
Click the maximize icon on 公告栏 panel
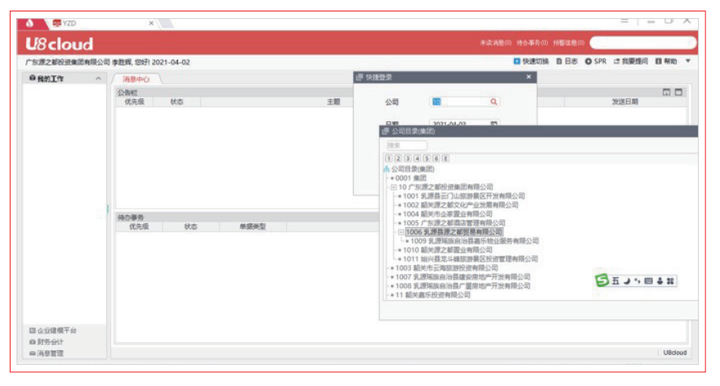[x=678, y=92]
